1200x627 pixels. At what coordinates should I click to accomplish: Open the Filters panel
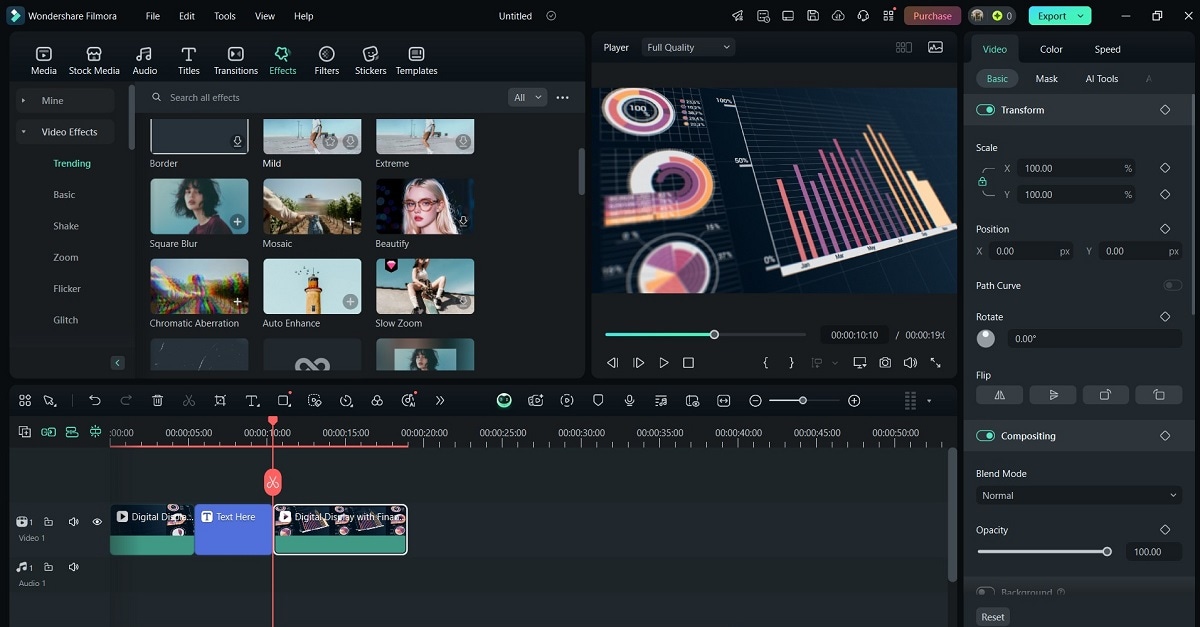click(326, 60)
